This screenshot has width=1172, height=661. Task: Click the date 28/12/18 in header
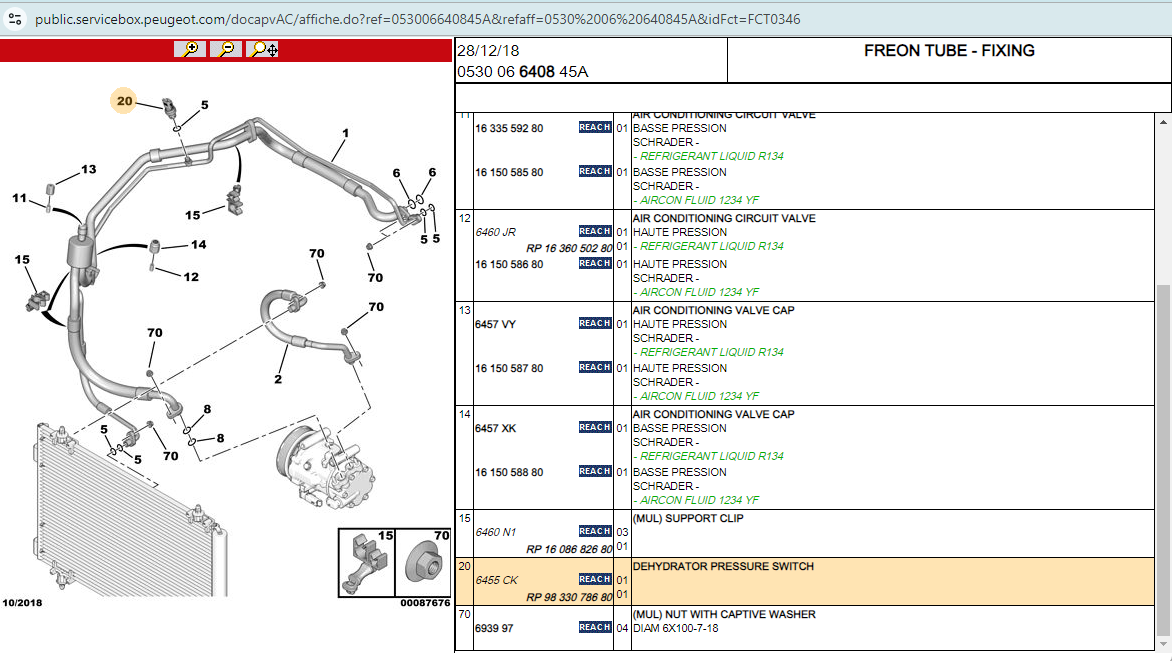coord(488,51)
